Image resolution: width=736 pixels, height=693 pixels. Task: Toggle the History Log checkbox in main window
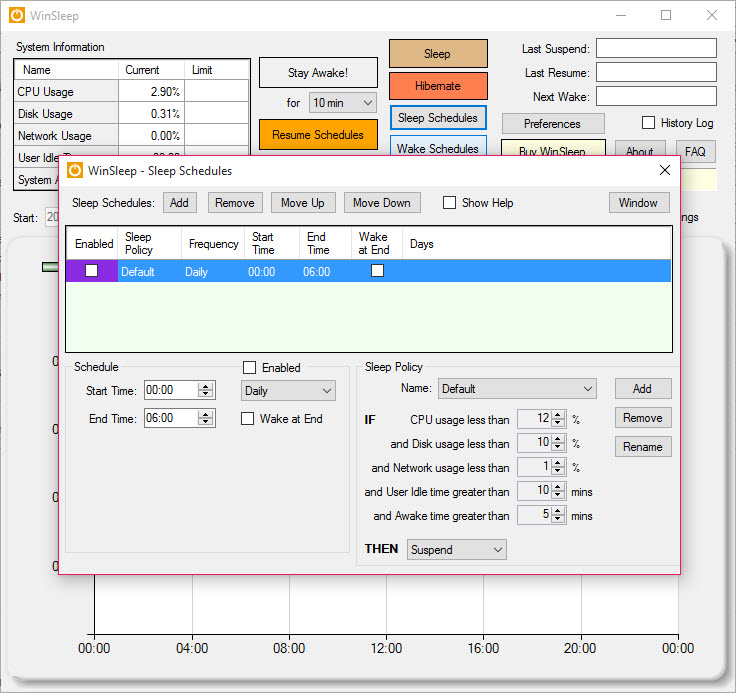(648, 123)
